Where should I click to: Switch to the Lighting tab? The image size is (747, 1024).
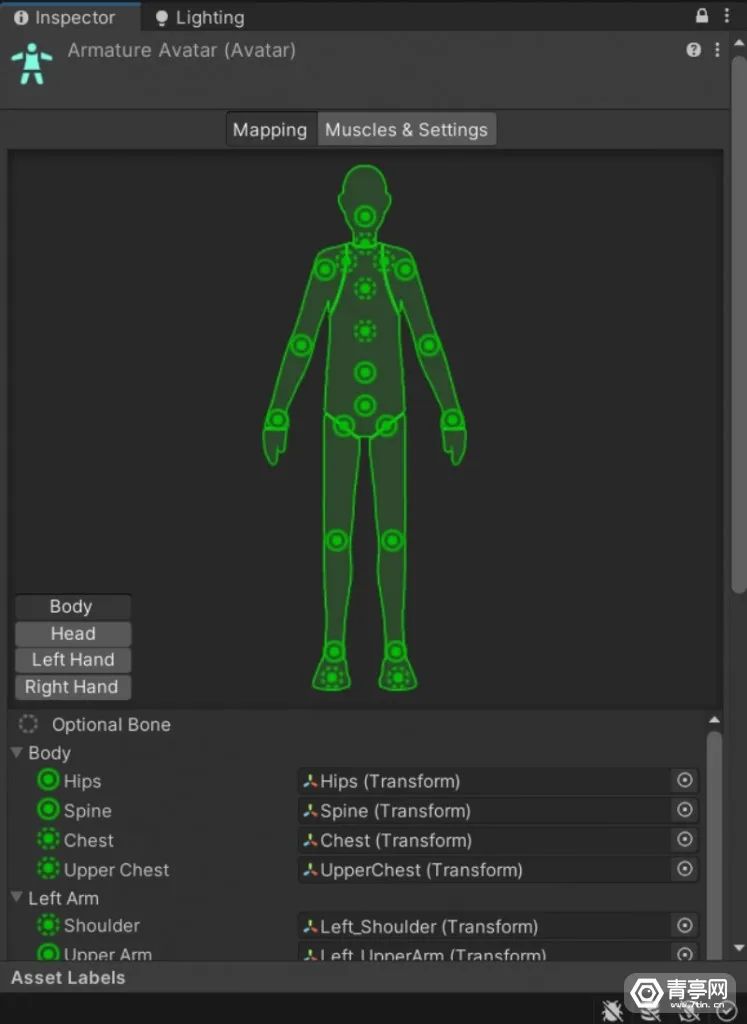click(x=200, y=18)
